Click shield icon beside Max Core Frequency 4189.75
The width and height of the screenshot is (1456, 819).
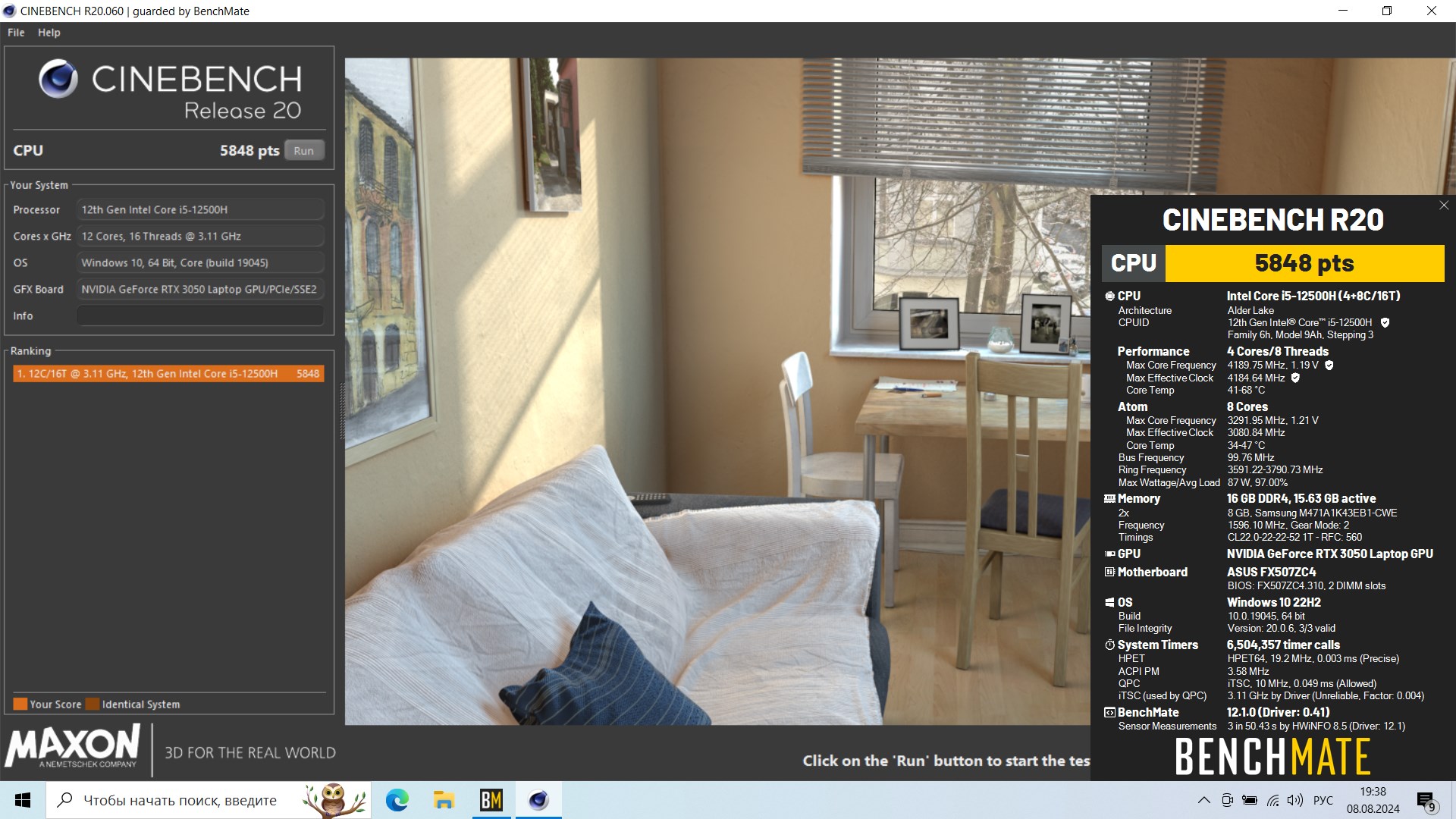tap(1329, 366)
